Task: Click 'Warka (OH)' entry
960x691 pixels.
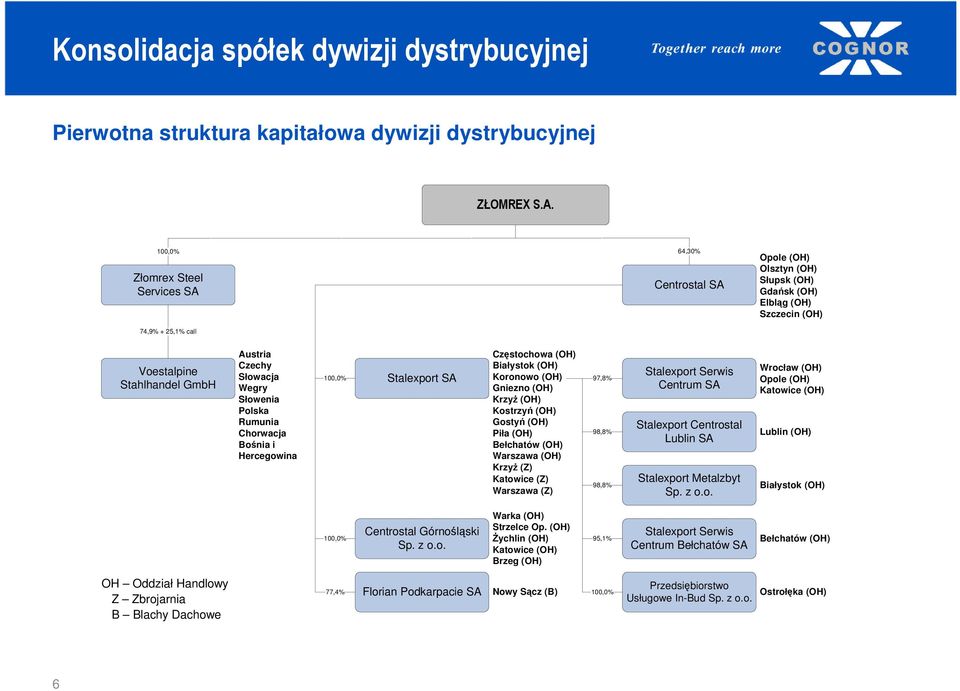Action: (x=518, y=516)
